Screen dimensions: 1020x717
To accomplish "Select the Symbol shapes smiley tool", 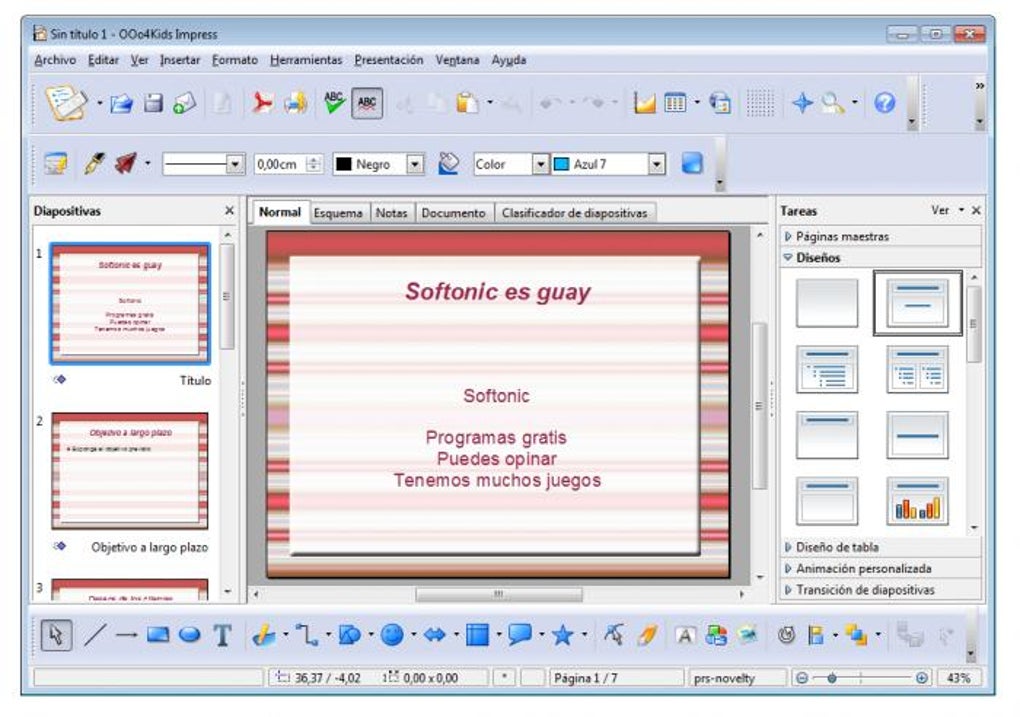I will [x=392, y=635].
